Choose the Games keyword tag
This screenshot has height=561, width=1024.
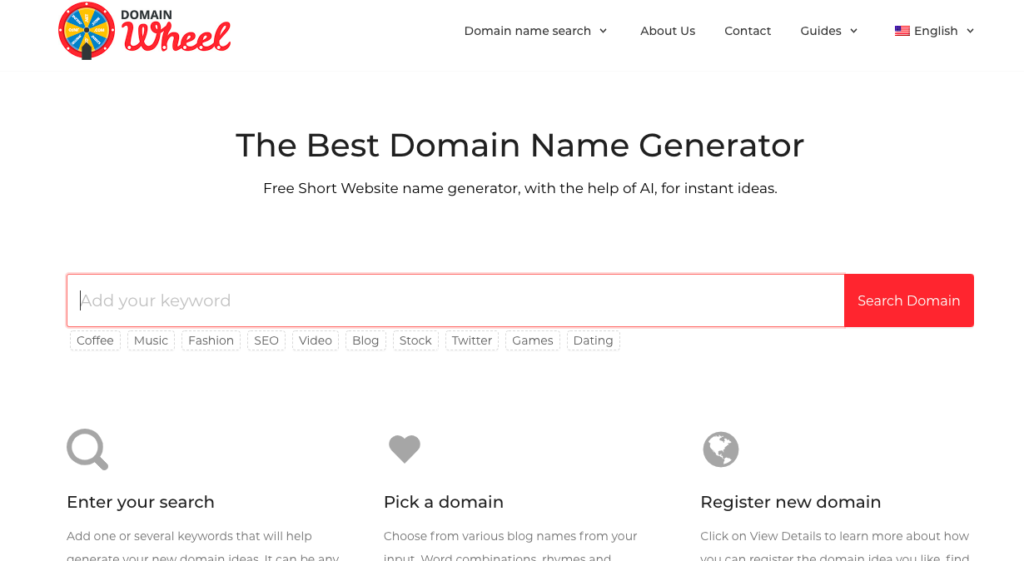point(532,340)
